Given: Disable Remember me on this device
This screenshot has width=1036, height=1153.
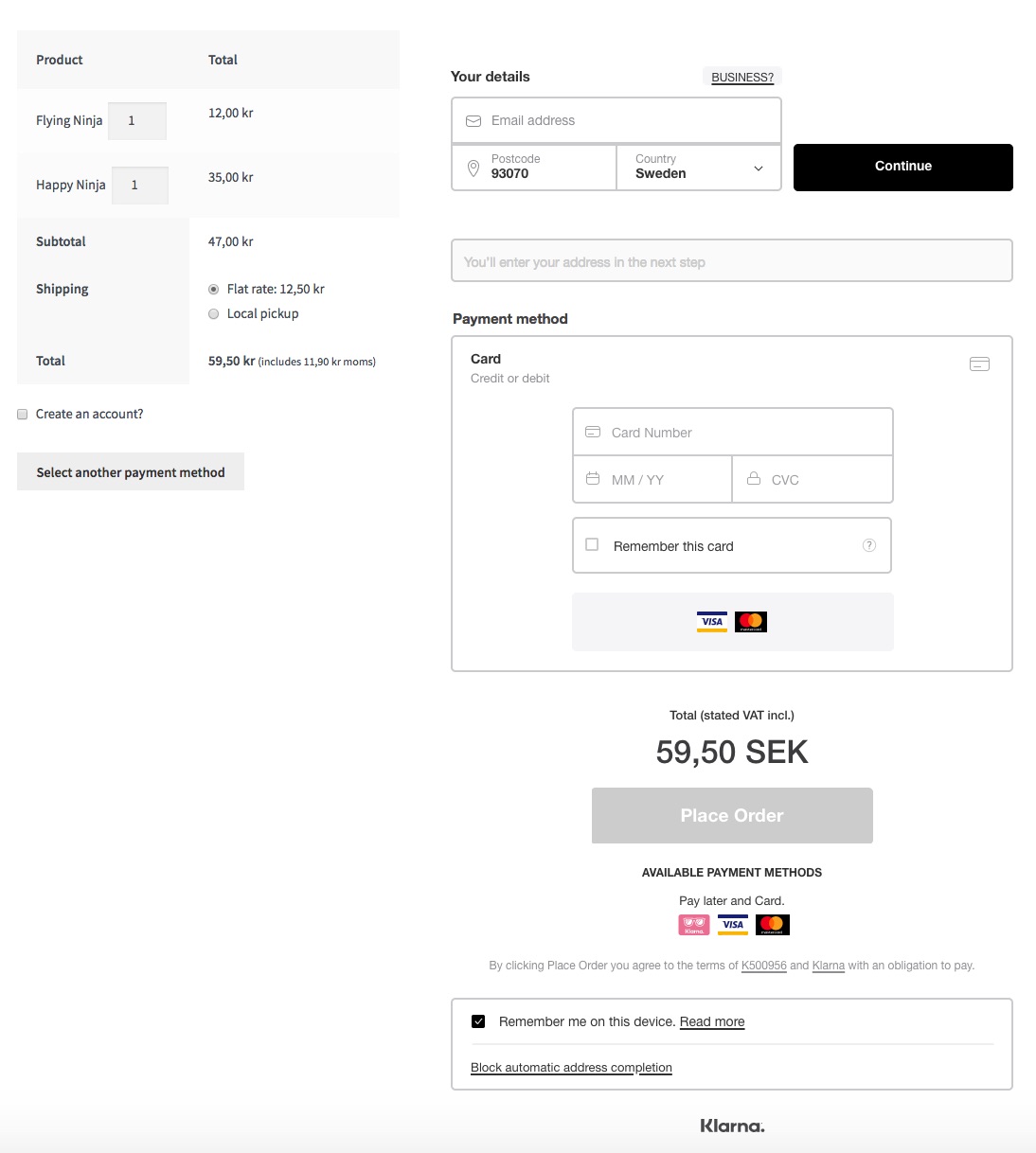Looking at the screenshot, I should point(478,1020).
